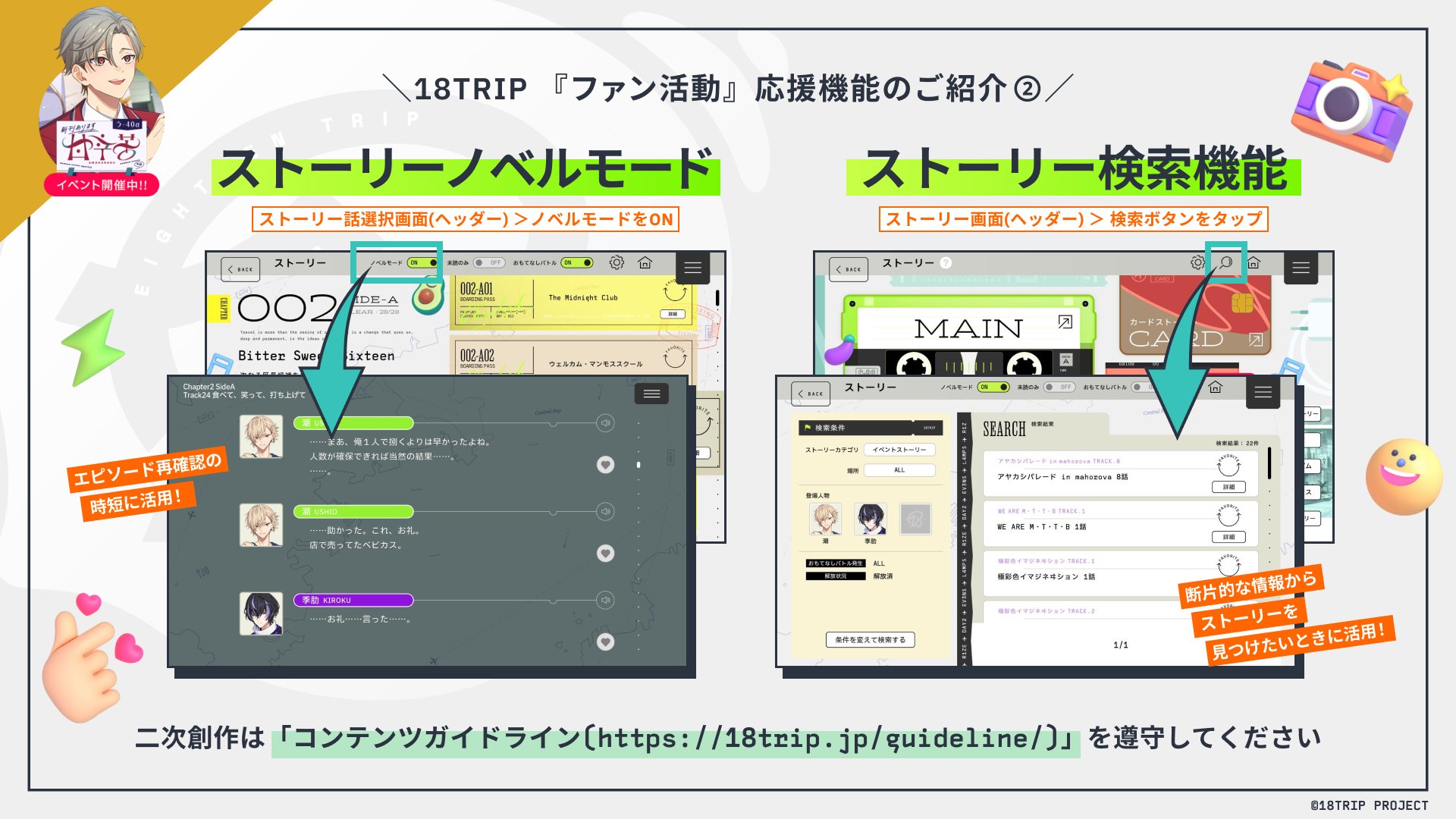The image size is (1456, 819).
Task: Select empty third character filter slot
Action: click(915, 519)
